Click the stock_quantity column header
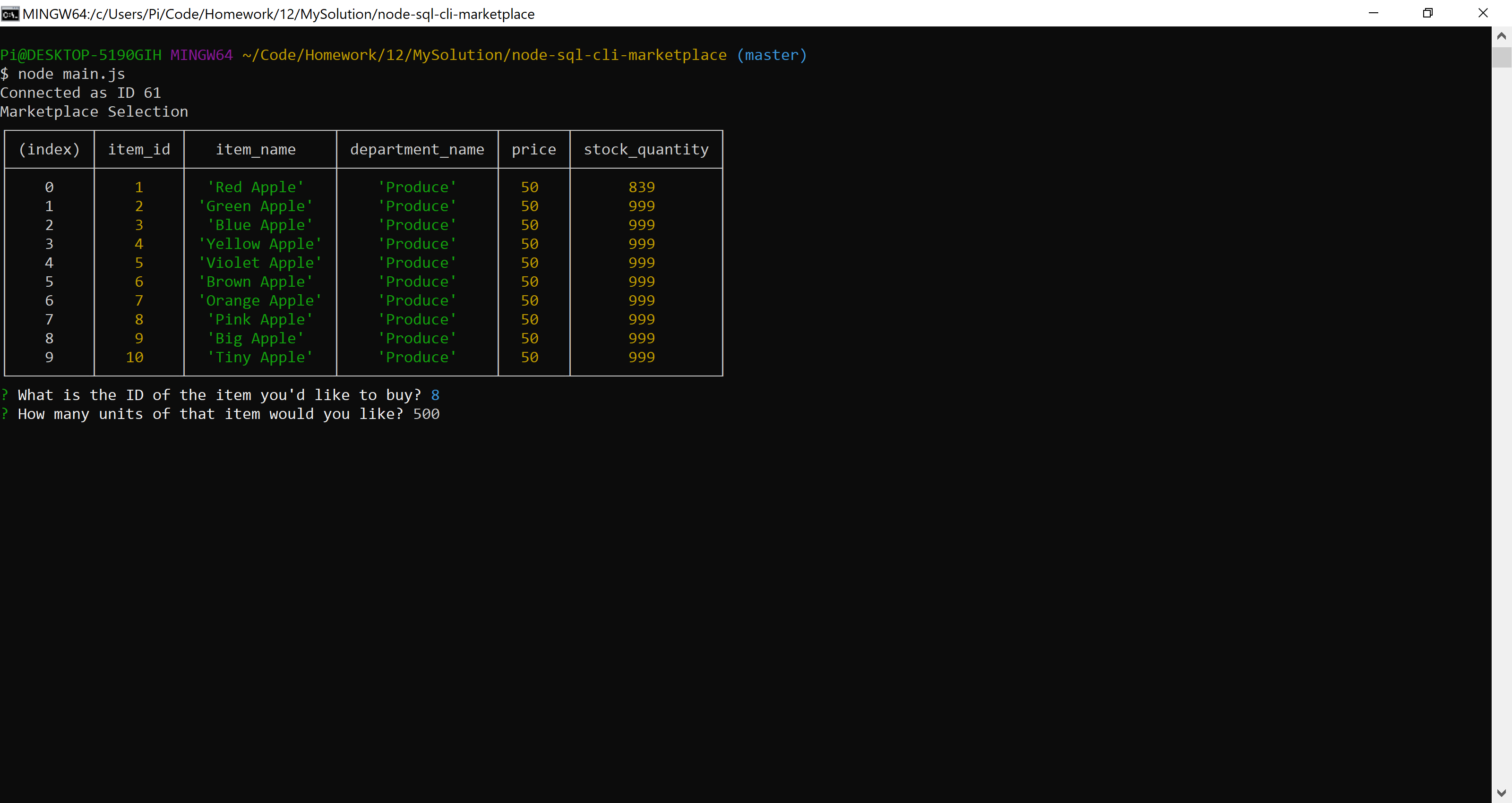Viewport: 1512px width, 803px height. point(645,149)
